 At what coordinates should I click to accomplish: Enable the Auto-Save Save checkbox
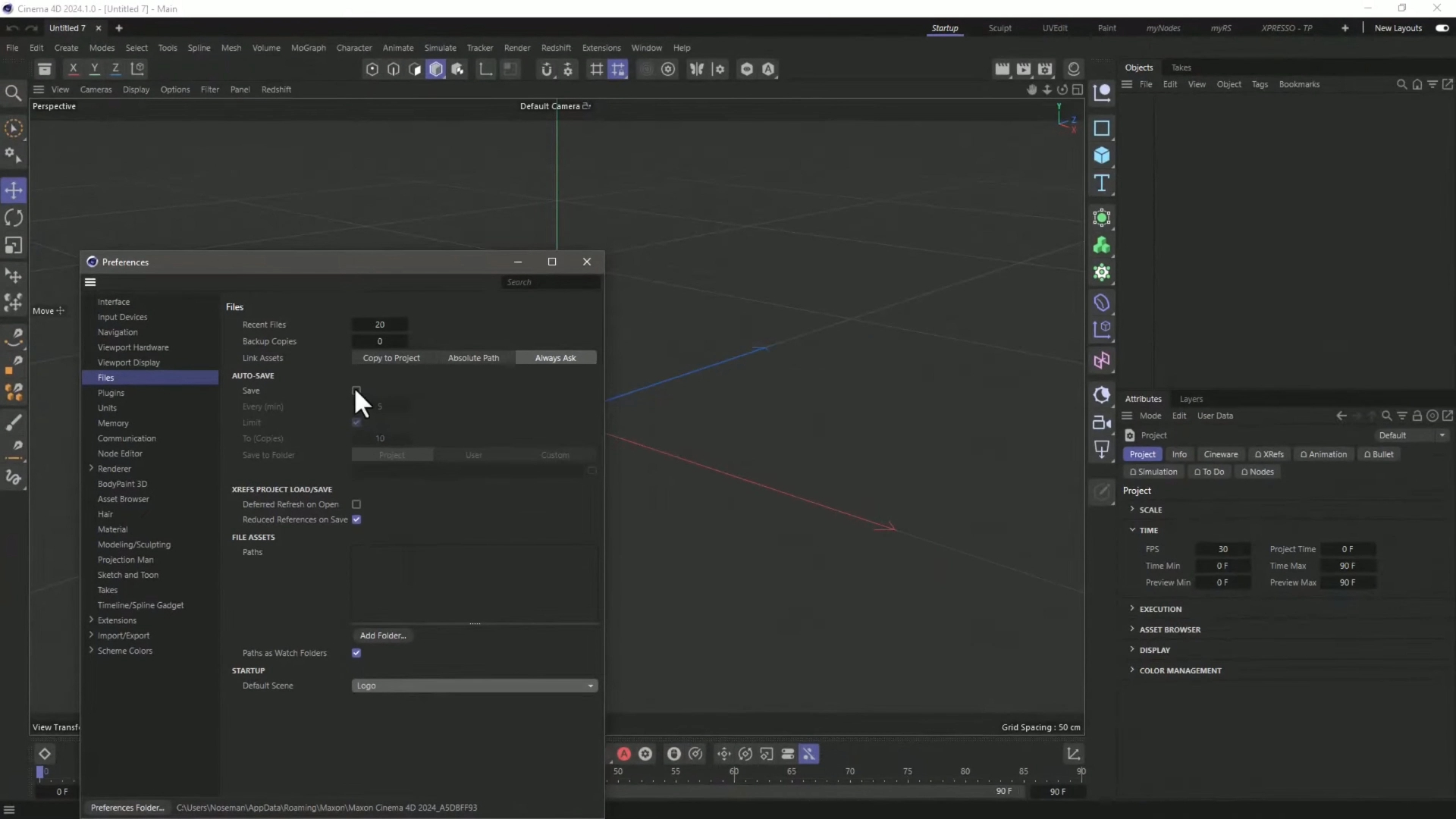[356, 391]
